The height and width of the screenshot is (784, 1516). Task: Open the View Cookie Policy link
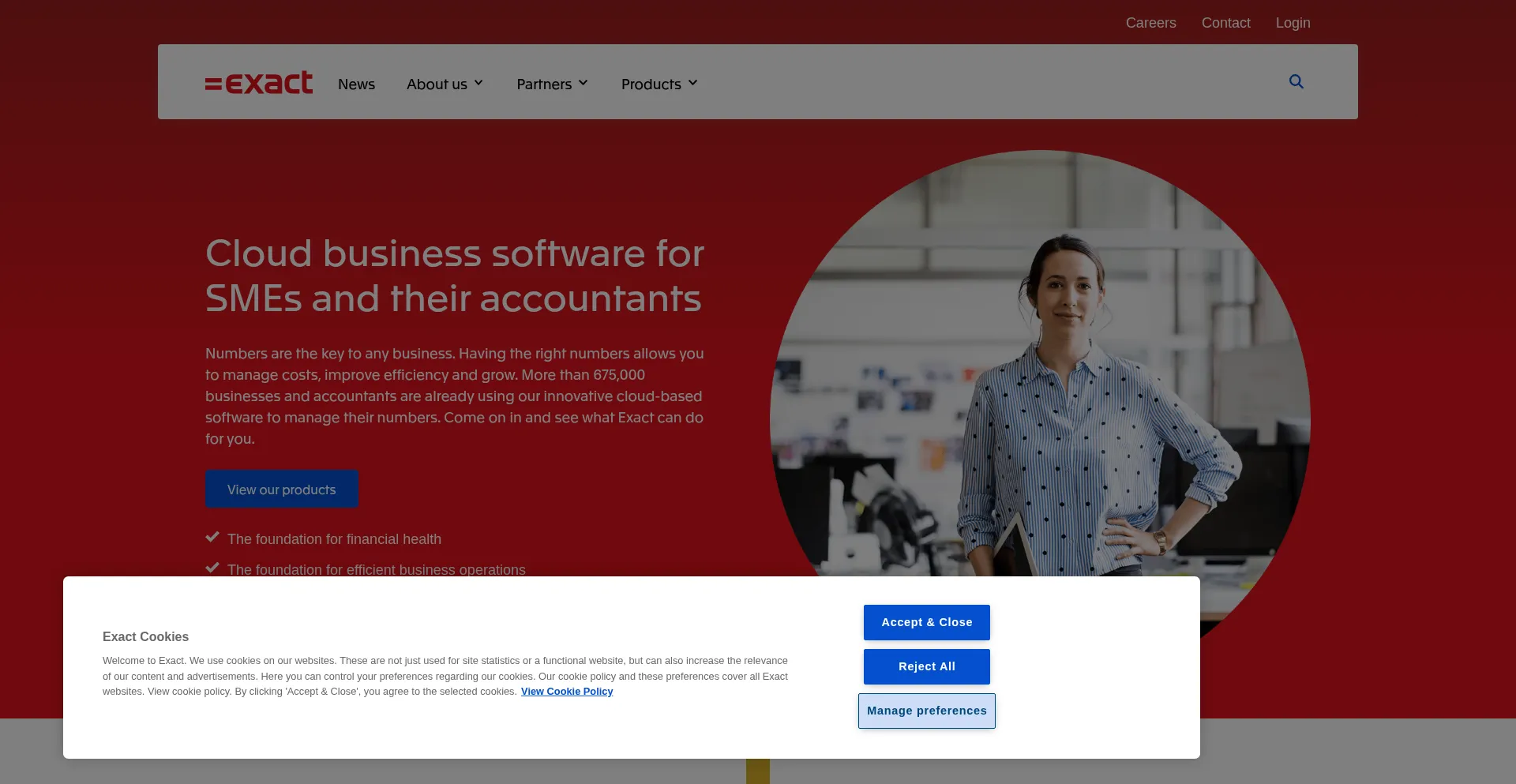[x=567, y=692]
